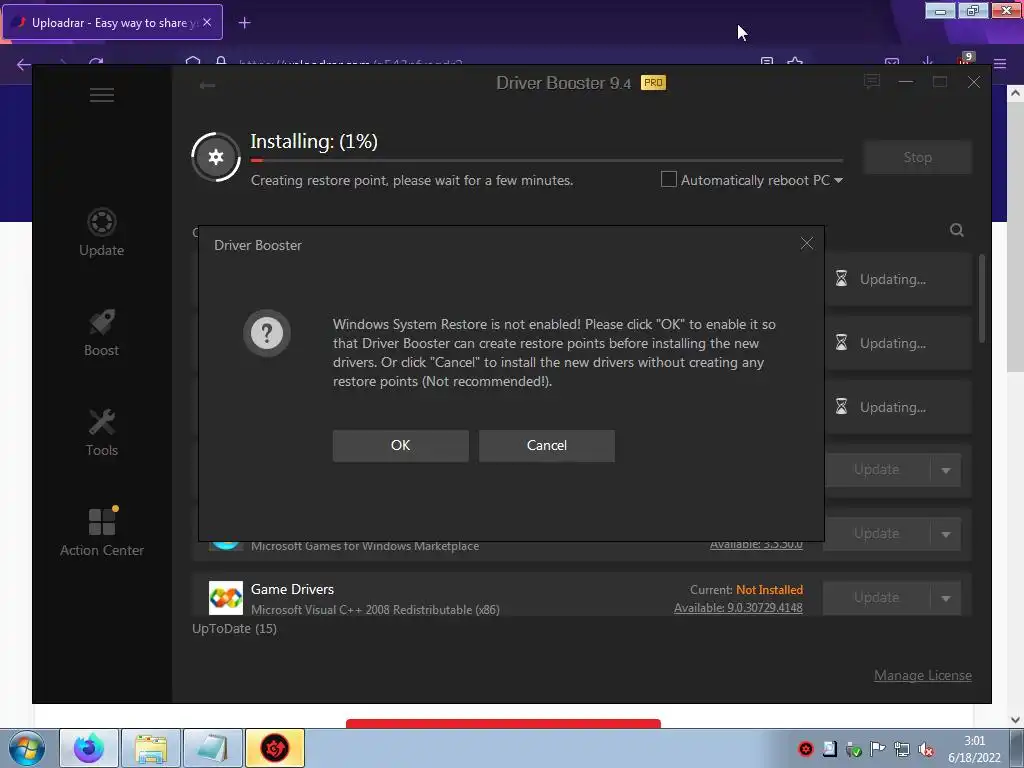Open Firefox from the taskbar
Viewport: 1024px width, 768px height.
(x=89, y=748)
